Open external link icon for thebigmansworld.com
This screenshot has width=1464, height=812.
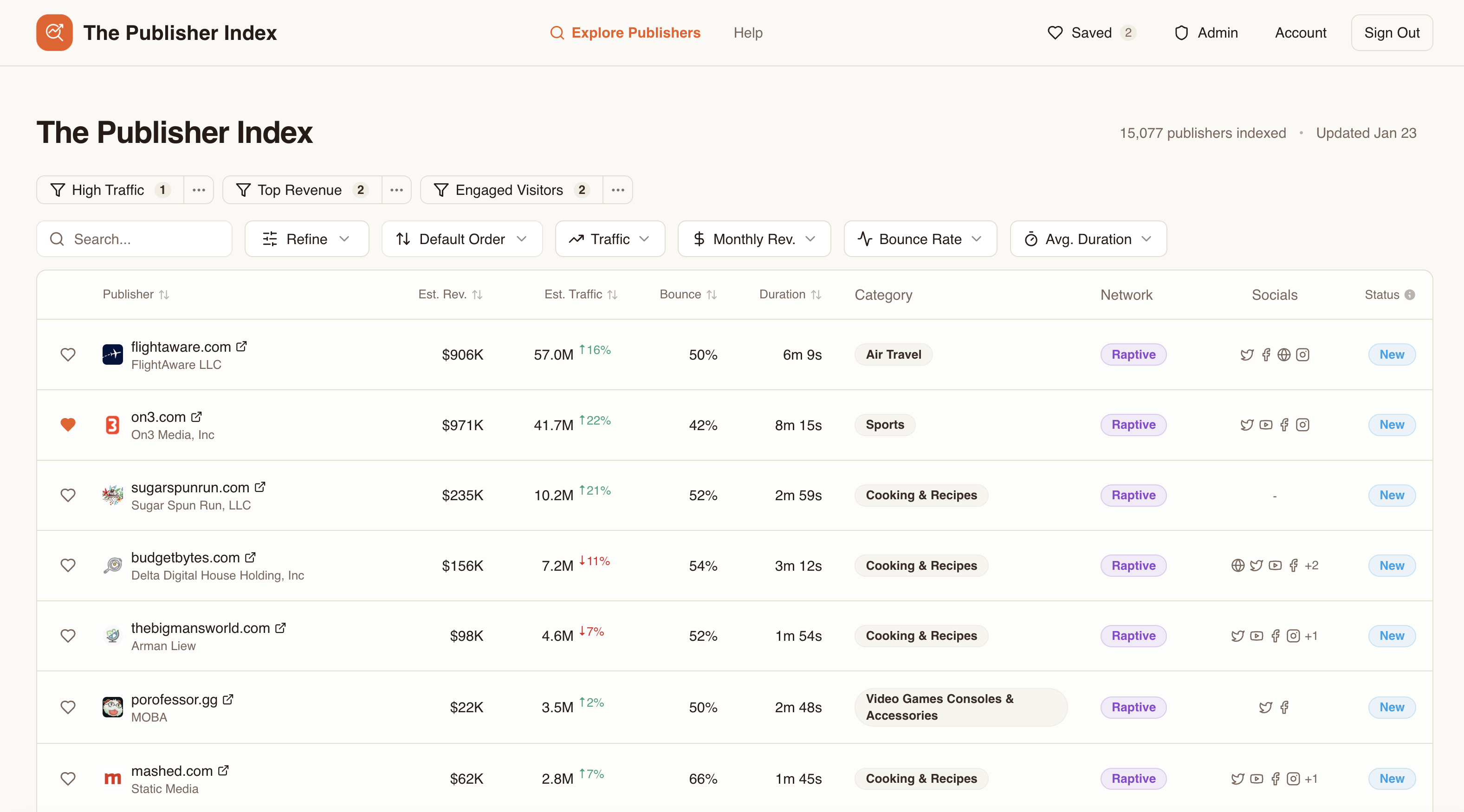coord(281,627)
